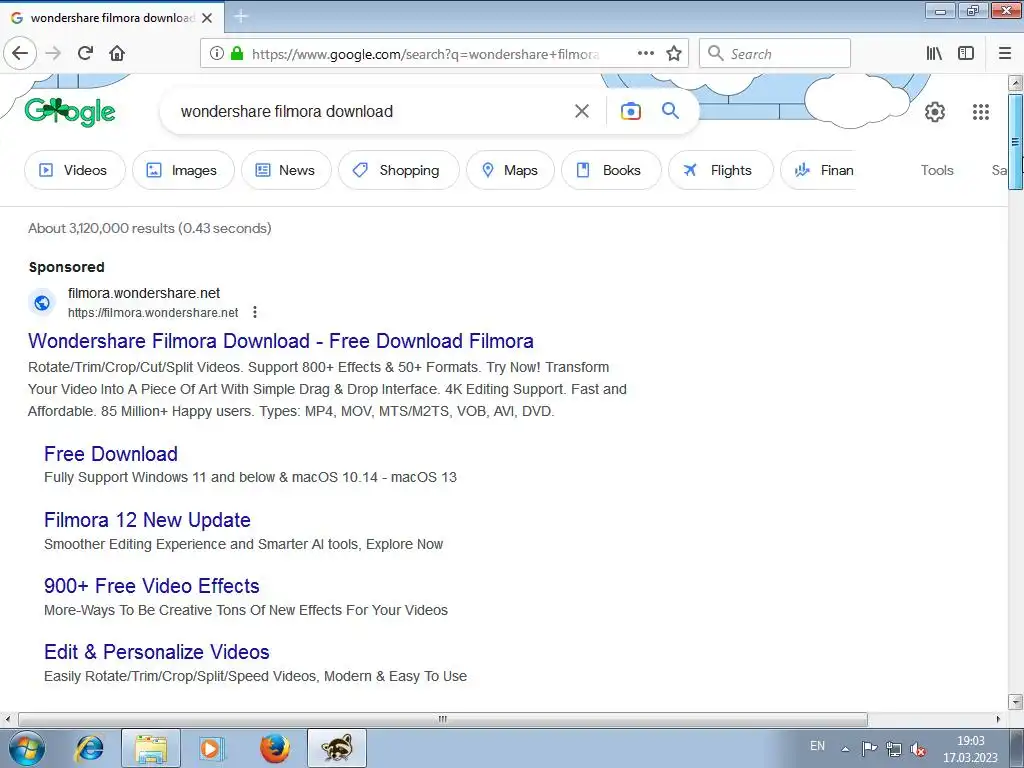Close the wondershare filmora download tab

[207, 18]
